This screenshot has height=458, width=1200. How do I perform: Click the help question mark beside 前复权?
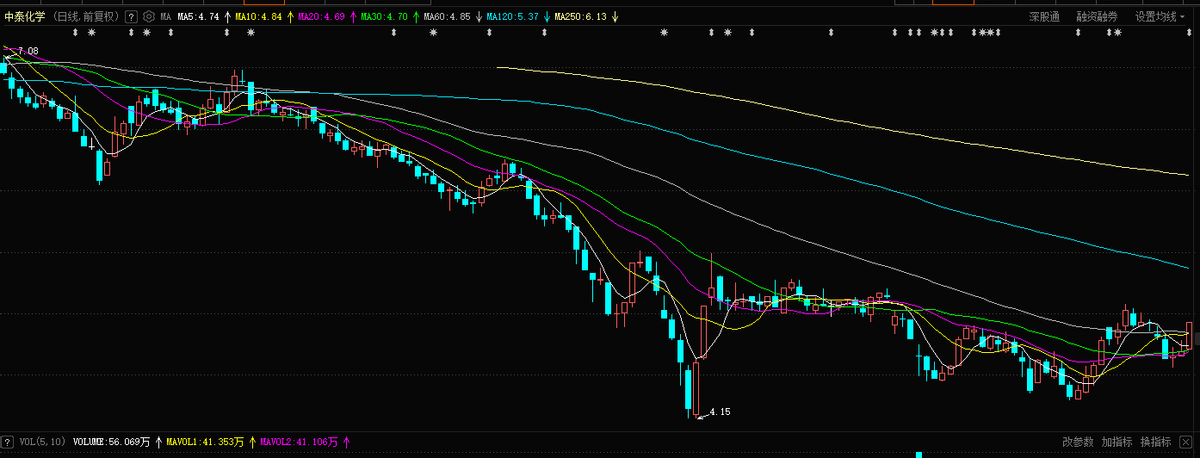click(x=131, y=17)
